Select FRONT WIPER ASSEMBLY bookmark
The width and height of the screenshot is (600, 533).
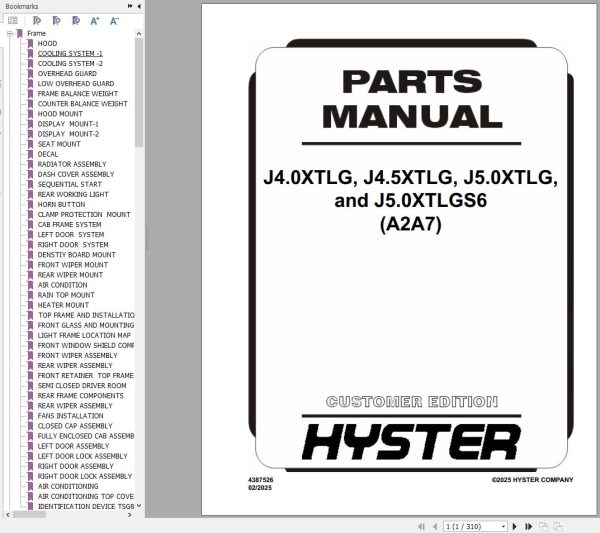[x=77, y=356]
